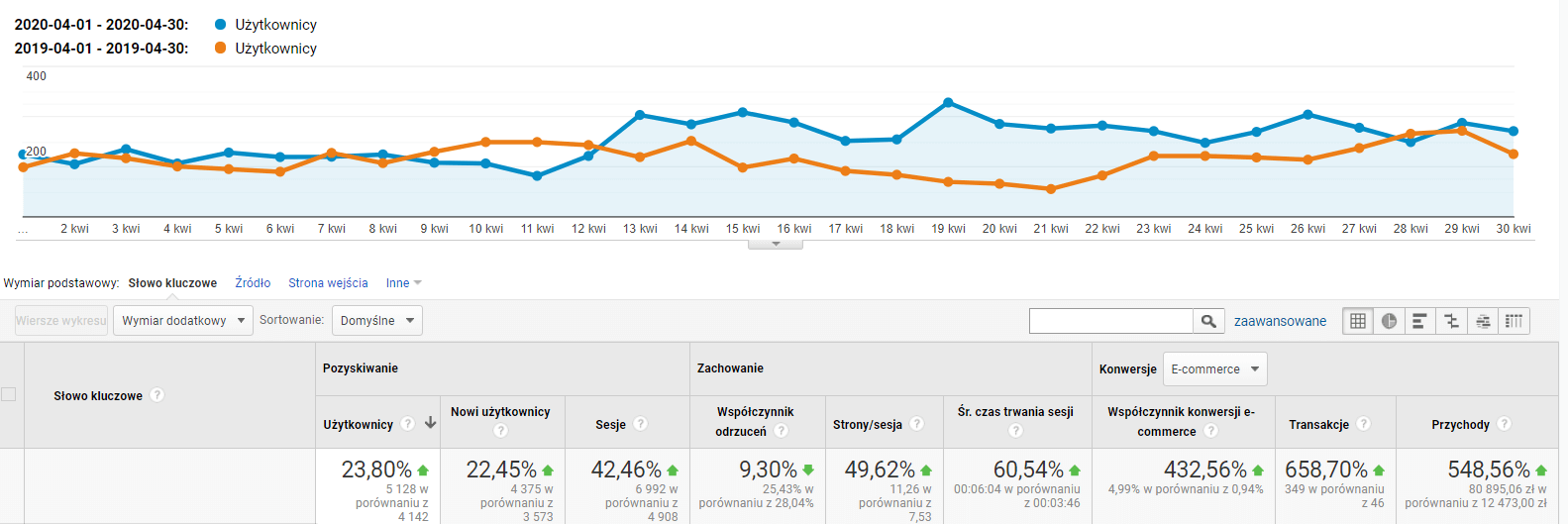Sort by Użytkownicy column header
Screen dimensions: 1568x524
click(x=358, y=424)
